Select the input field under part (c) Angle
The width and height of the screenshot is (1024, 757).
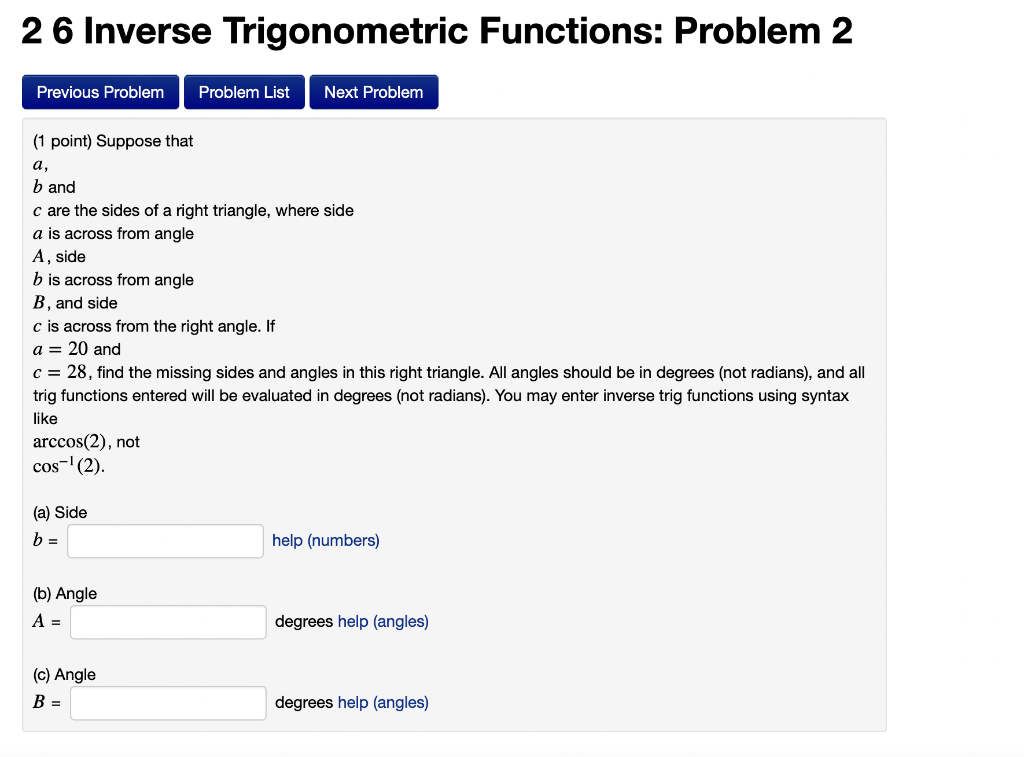pos(167,702)
